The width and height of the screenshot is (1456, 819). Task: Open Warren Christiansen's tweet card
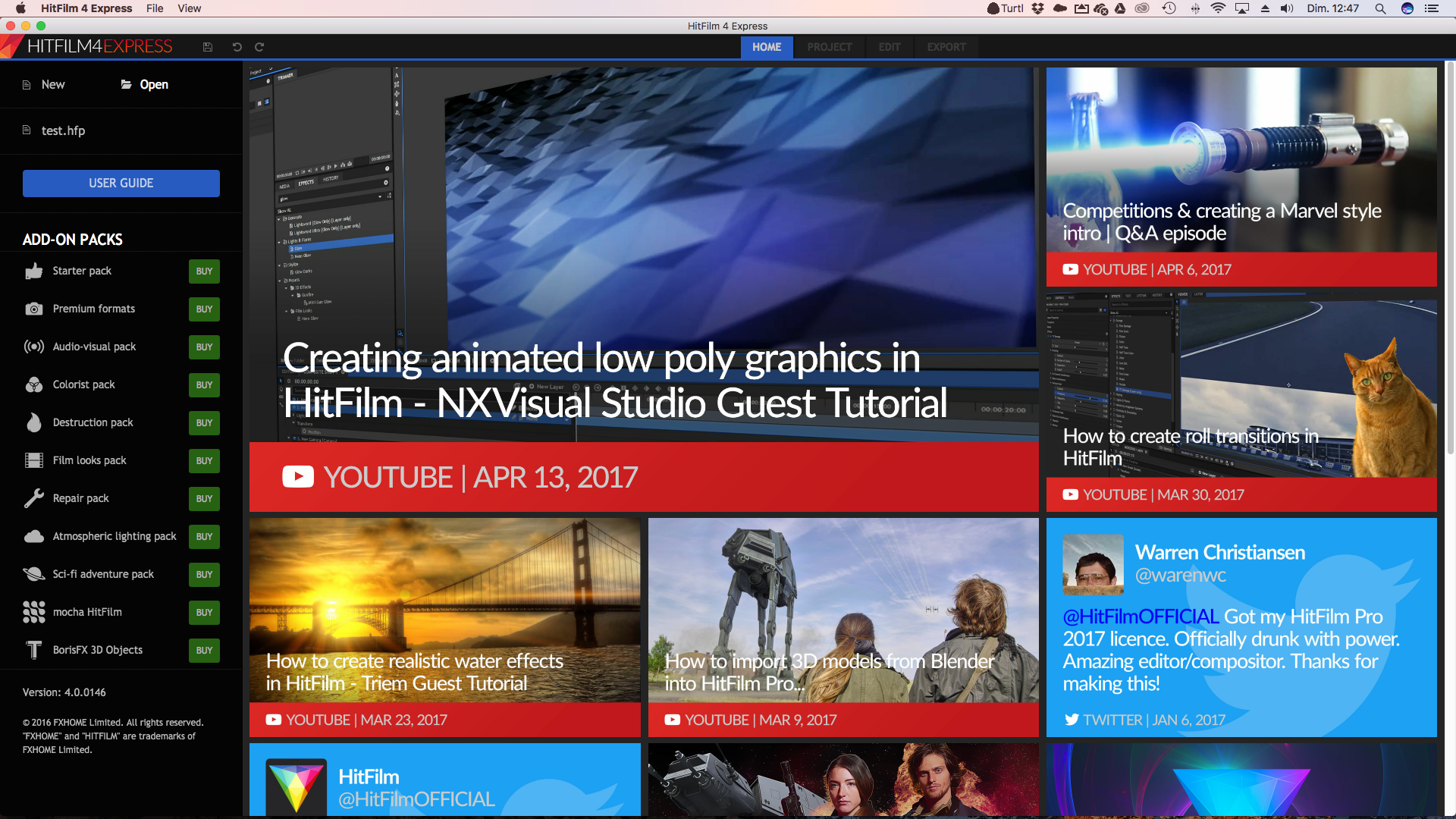click(1241, 627)
